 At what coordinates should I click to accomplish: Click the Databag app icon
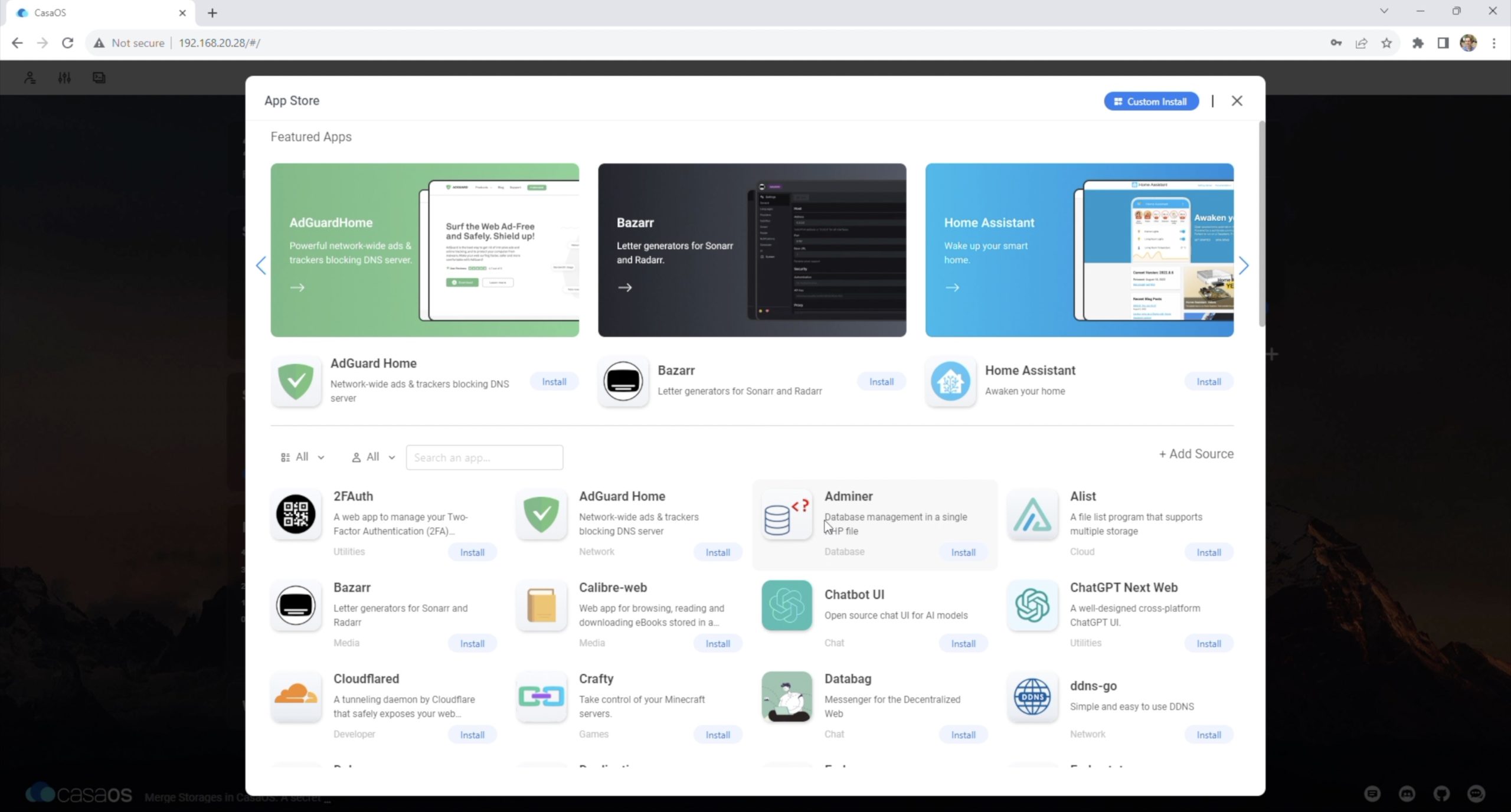[x=786, y=696]
